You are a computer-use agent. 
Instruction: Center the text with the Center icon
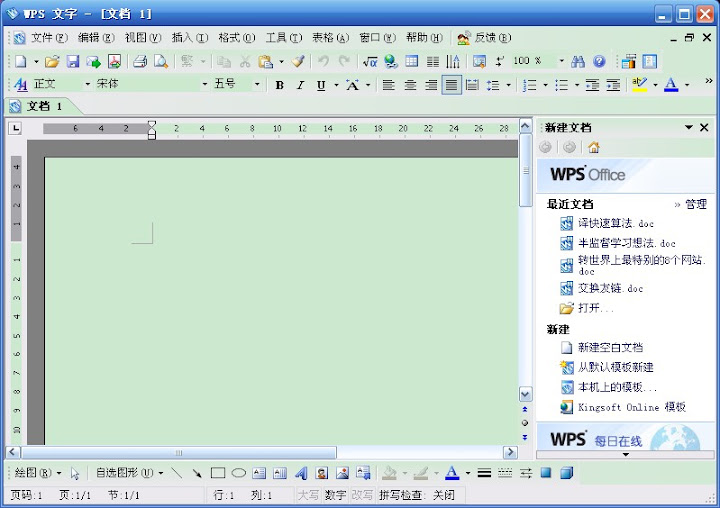410,85
